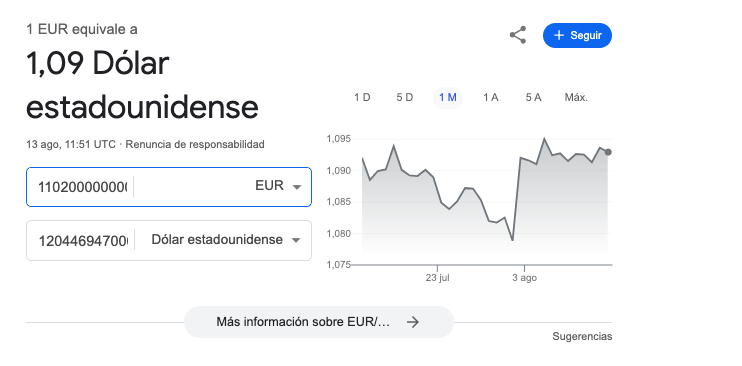Image resolution: width=742 pixels, height=366 pixels.
Task: Follow this currency pair with Seguir
Action: pyautogui.click(x=577, y=36)
